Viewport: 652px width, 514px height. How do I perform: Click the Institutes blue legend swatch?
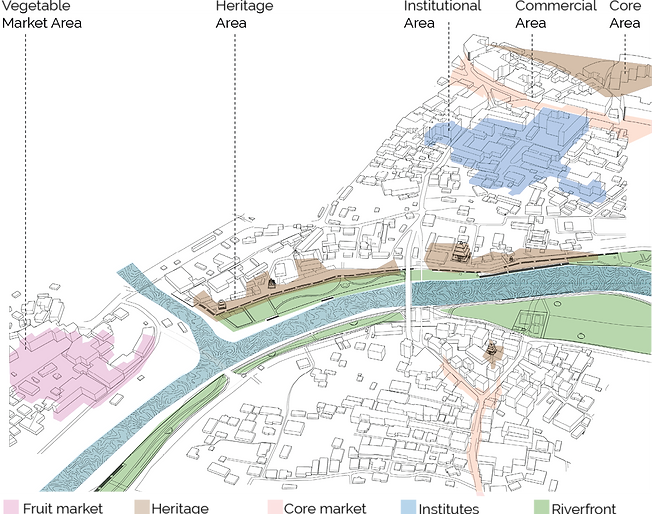[408, 507]
